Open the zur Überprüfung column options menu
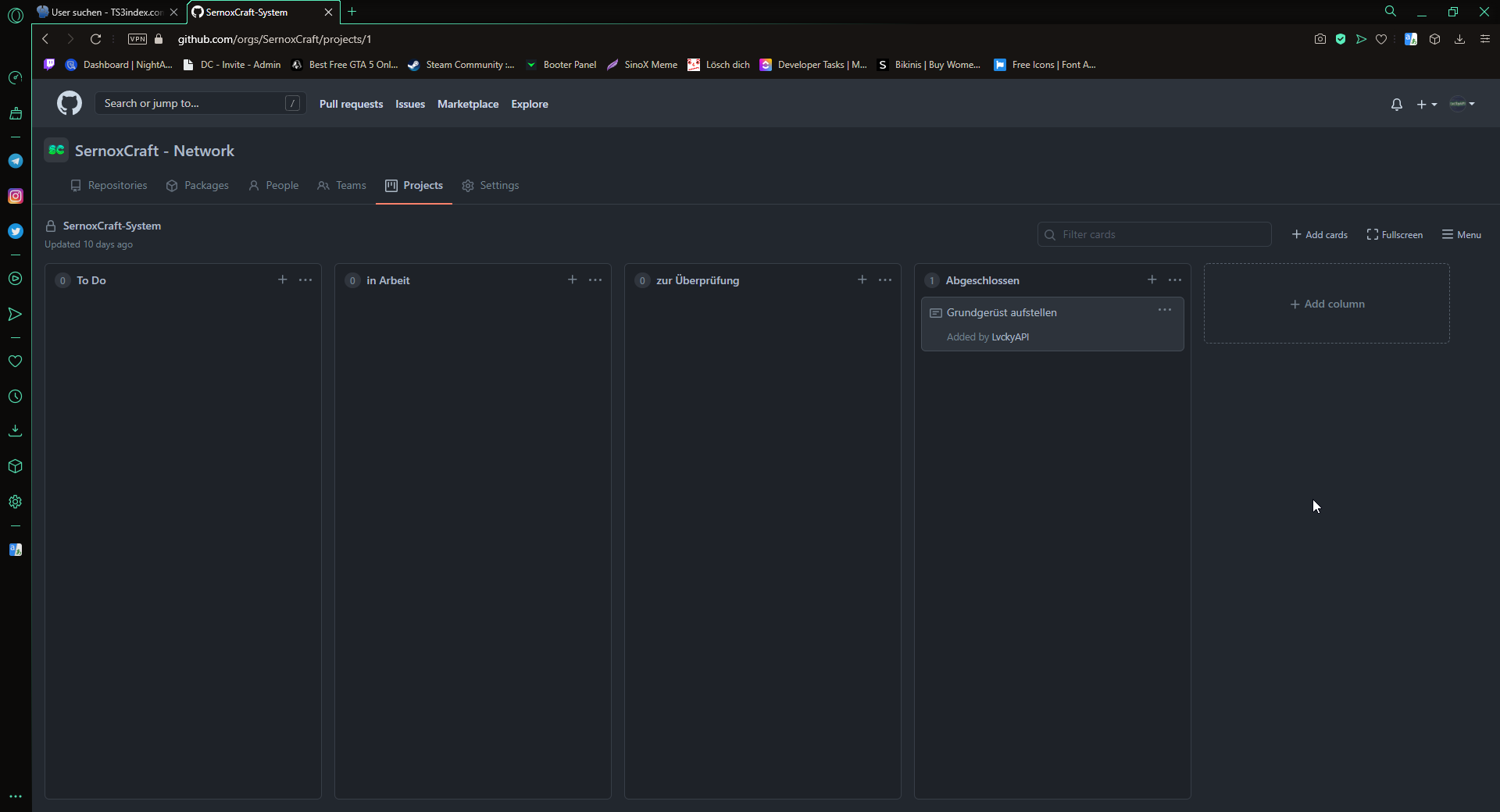 click(885, 280)
